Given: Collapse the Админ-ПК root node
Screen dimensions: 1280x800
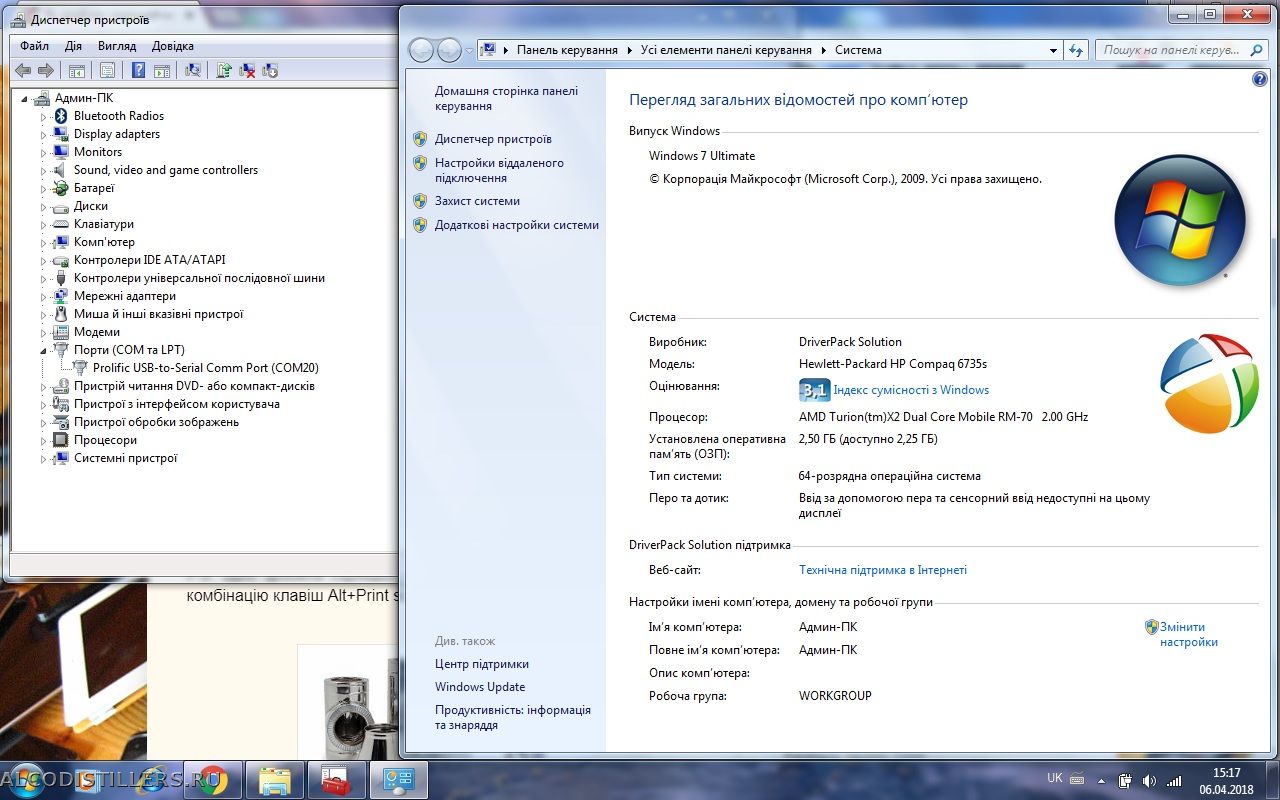Looking at the screenshot, I should pos(25,98).
